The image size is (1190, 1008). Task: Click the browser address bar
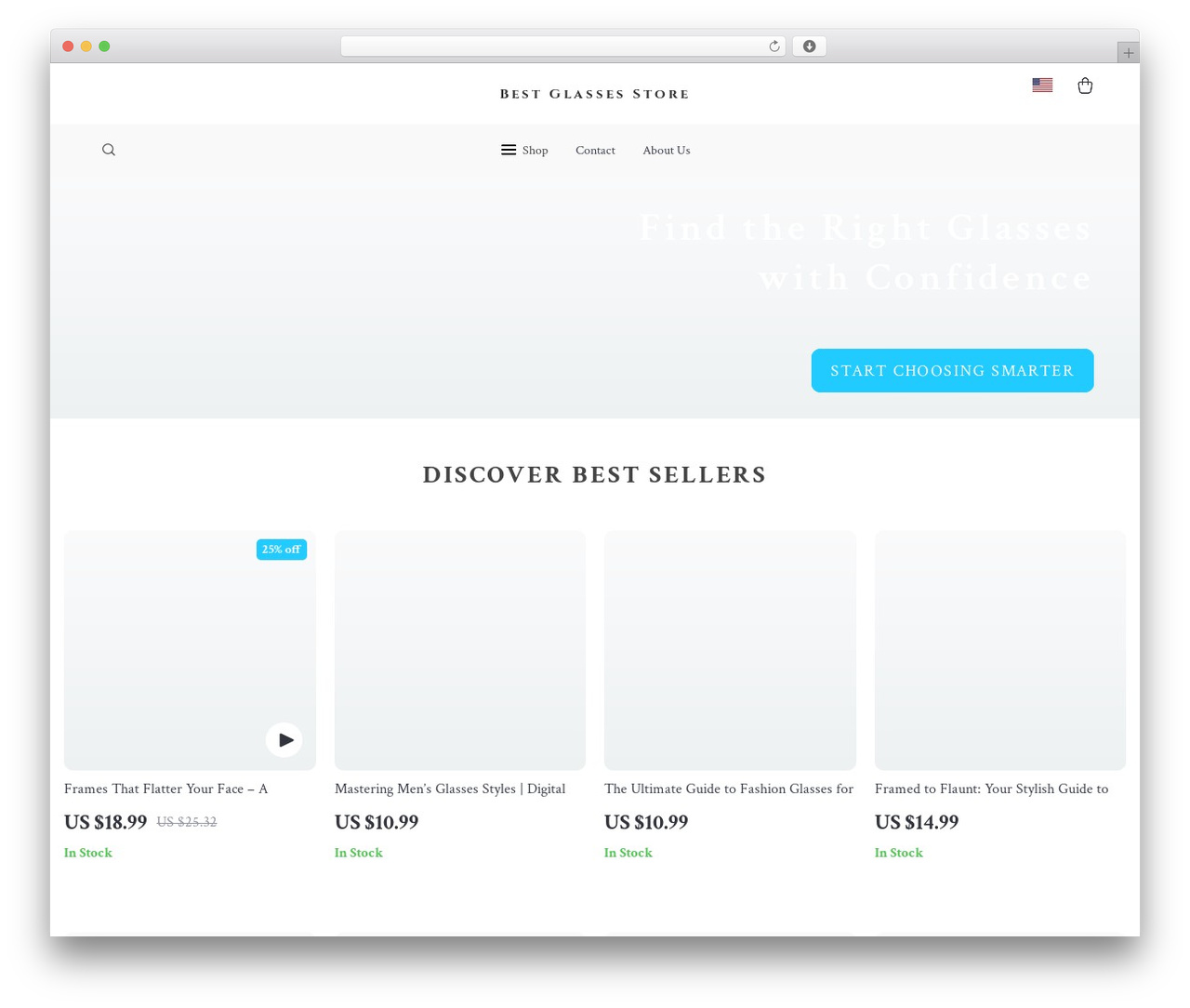562,46
